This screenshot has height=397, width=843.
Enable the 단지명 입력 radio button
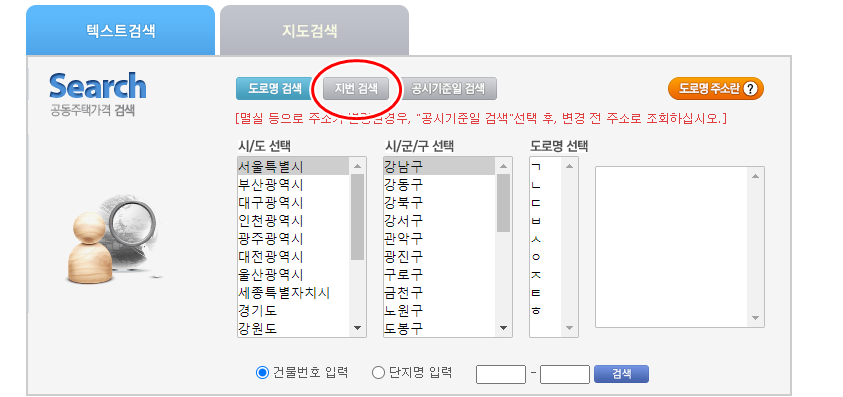(378, 372)
